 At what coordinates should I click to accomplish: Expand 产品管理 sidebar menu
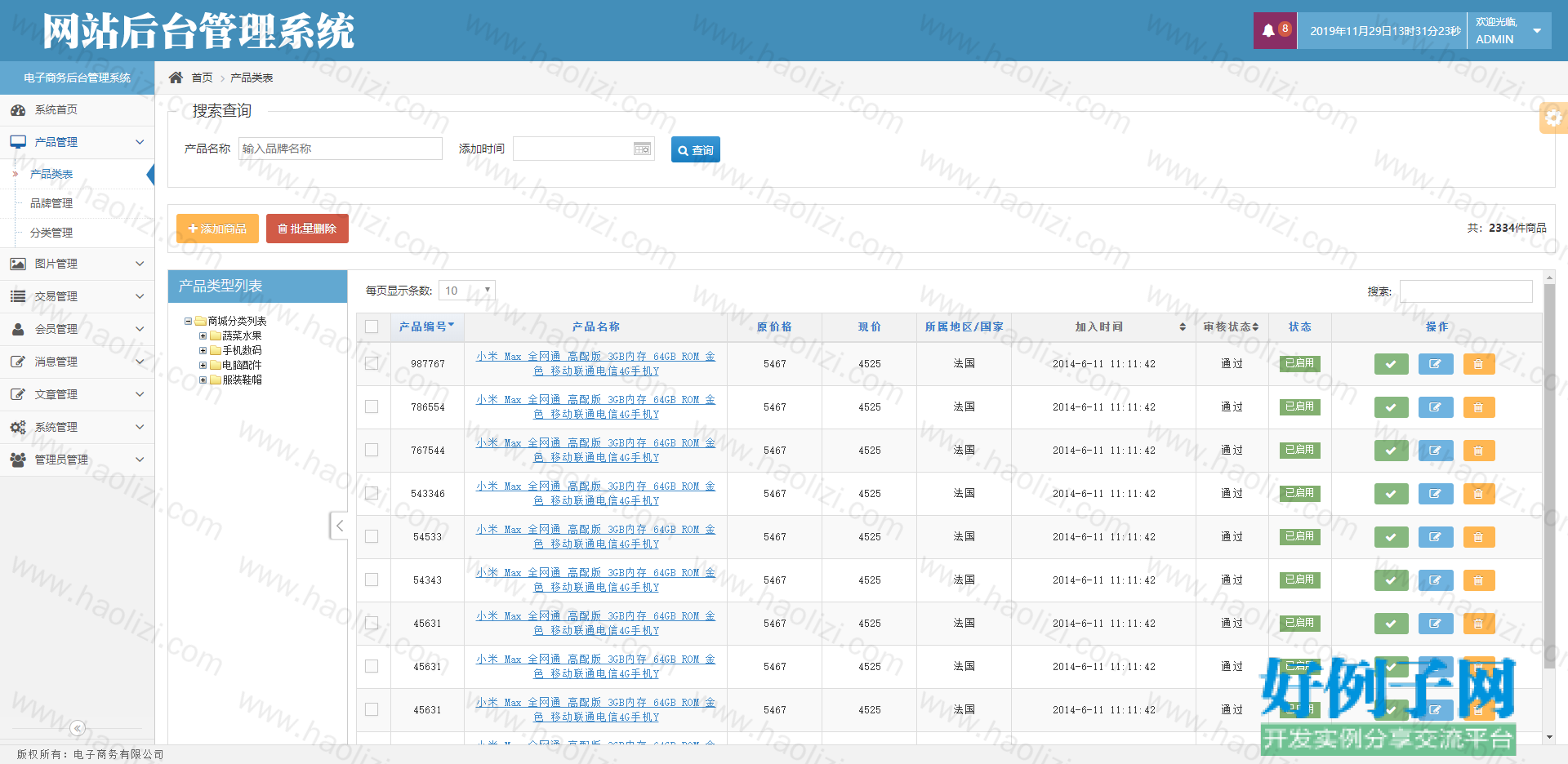click(x=77, y=142)
